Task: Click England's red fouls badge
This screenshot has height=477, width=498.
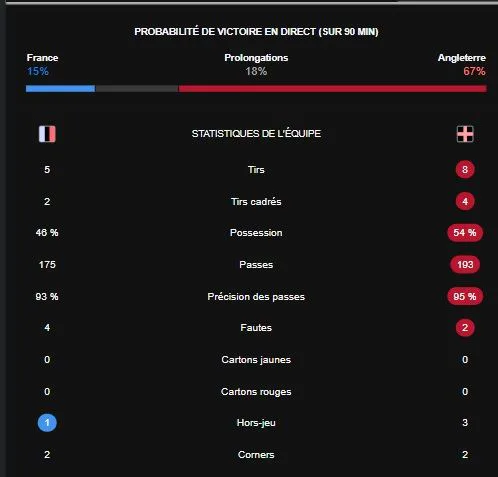Action: (465, 327)
